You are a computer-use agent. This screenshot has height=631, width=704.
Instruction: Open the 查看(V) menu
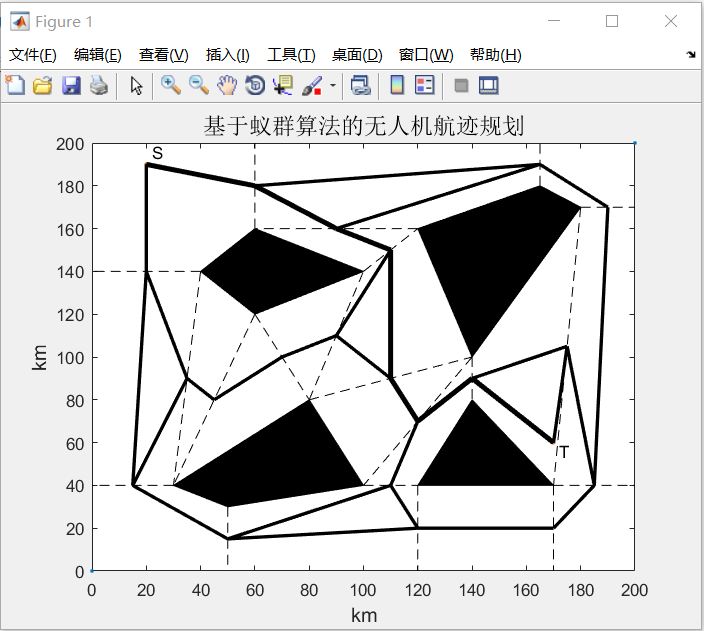coord(163,55)
